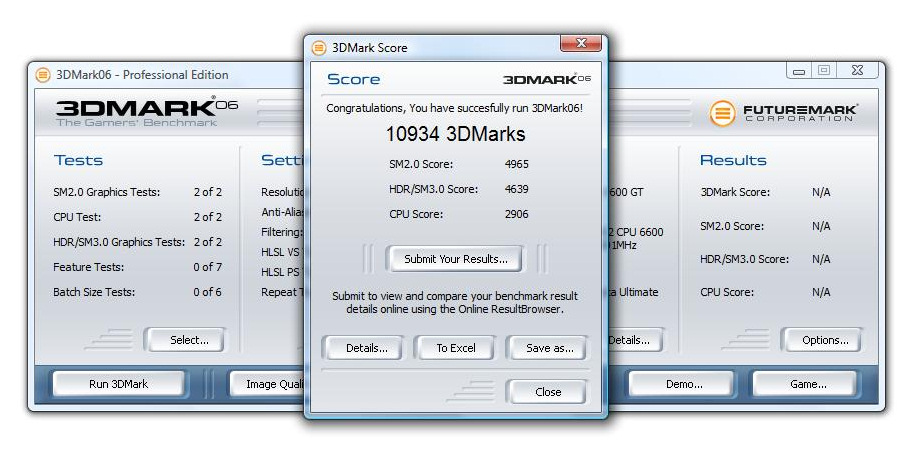
Task: Export the score with To Excel
Action: (x=455, y=348)
